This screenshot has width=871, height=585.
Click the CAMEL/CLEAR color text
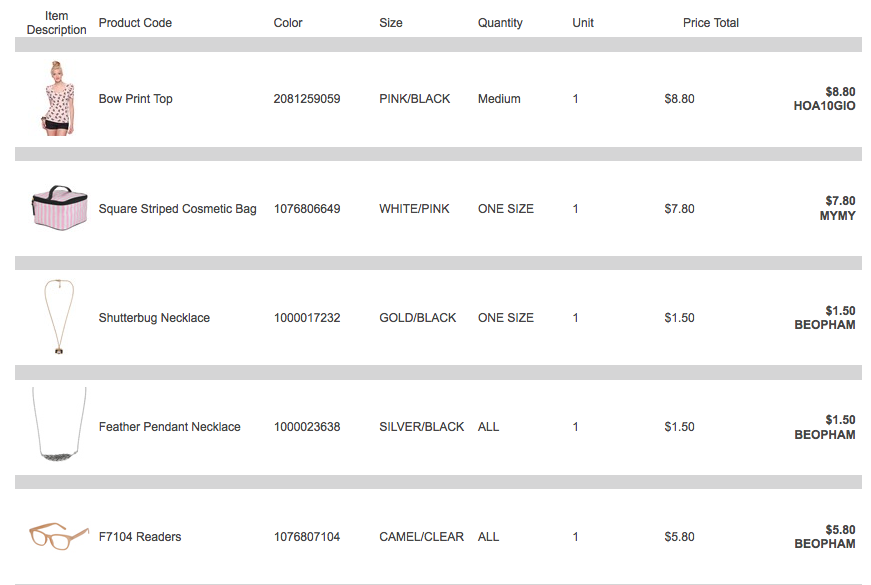tap(422, 537)
